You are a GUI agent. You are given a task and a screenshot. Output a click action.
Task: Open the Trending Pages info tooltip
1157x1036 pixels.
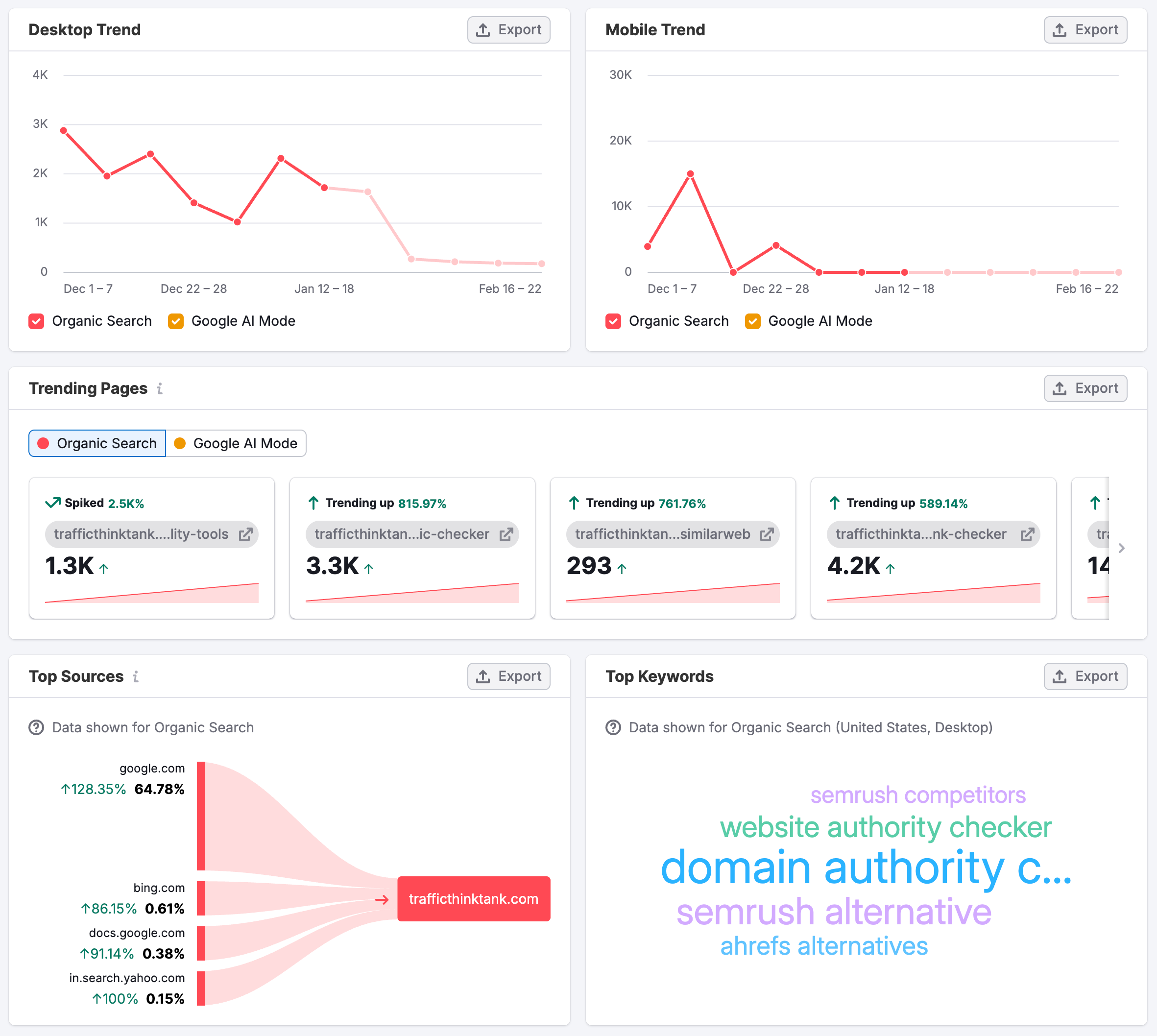(159, 389)
